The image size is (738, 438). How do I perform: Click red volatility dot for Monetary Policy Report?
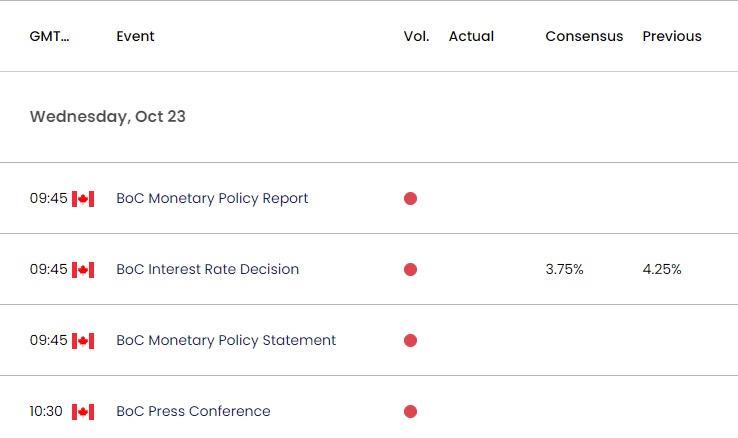coord(410,199)
